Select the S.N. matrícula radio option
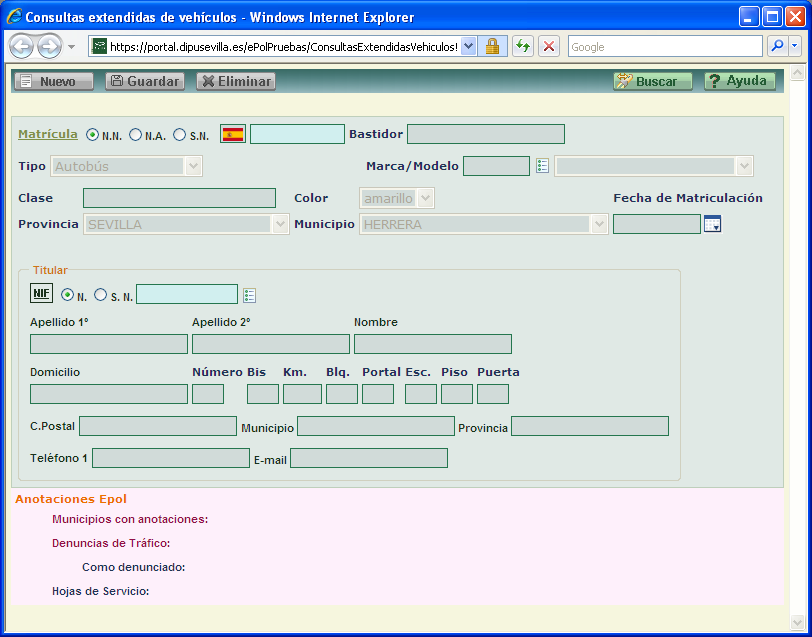The height and width of the screenshot is (637, 812). pyautogui.click(x=179, y=135)
